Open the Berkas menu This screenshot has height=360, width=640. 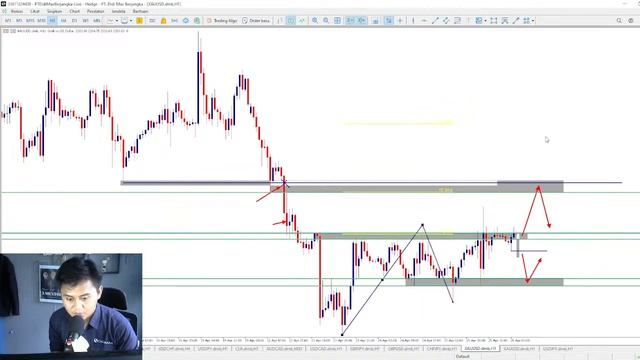(17, 11)
